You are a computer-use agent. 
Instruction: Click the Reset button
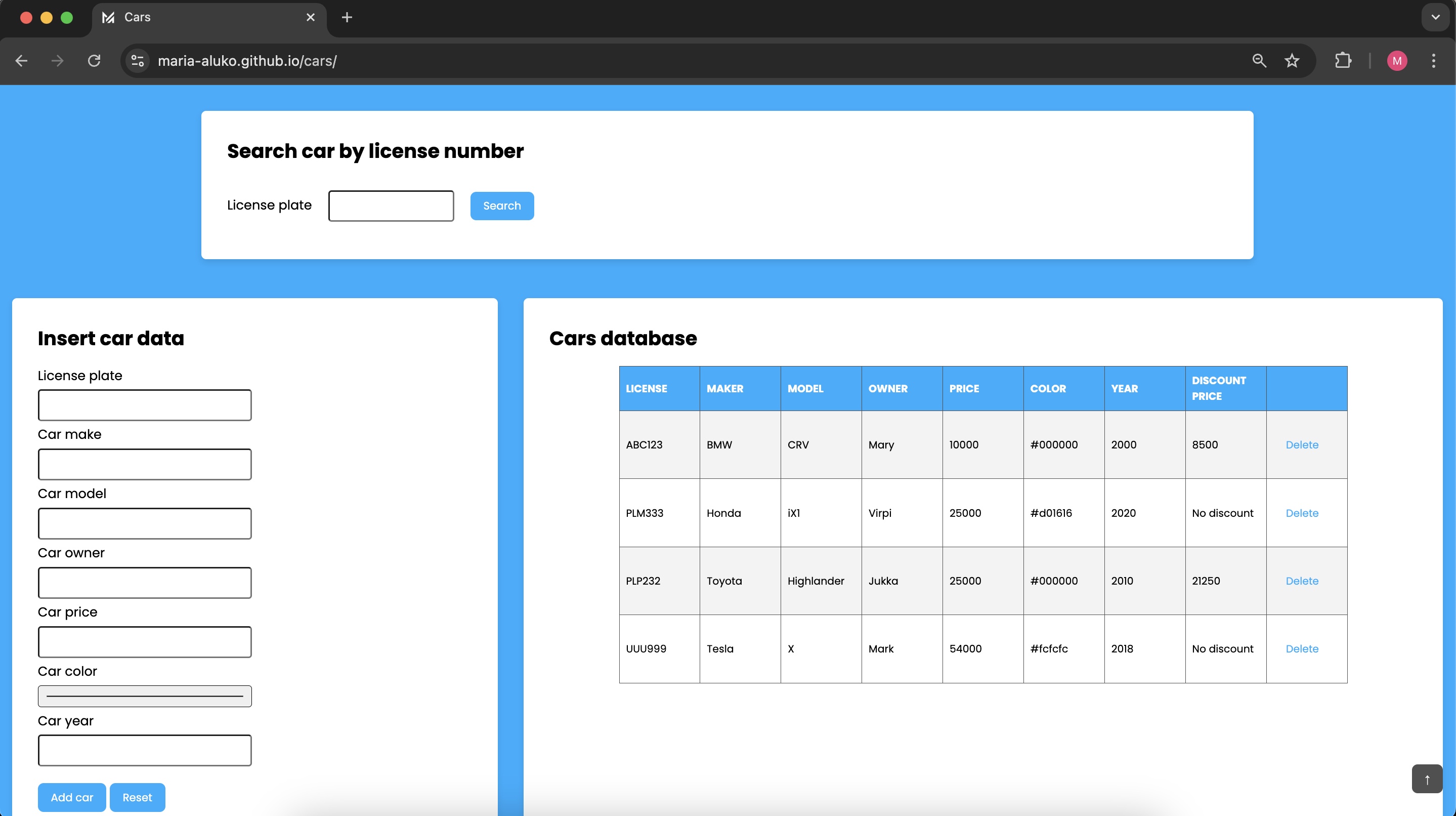[x=137, y=797]
